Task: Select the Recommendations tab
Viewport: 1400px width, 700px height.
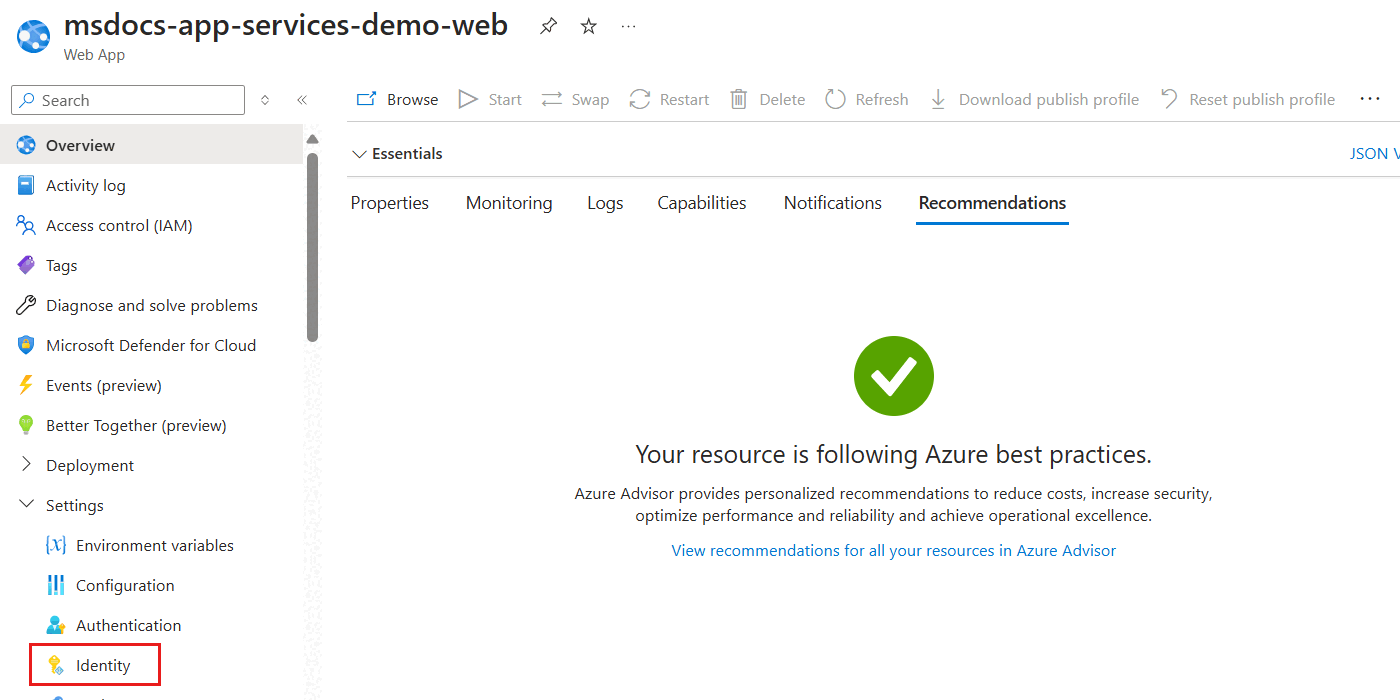Action: pos(992,203)
